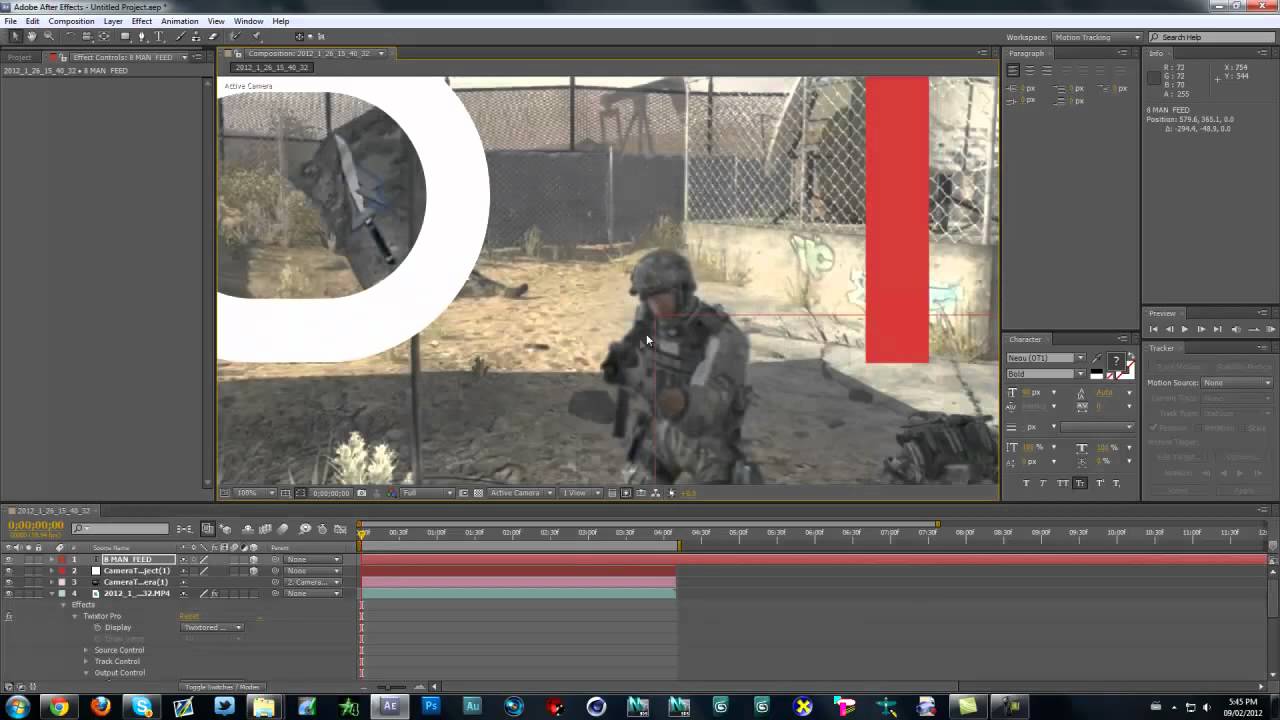
Task: Click the 2012_1_26_15_40_32 composition breadcrumb
Action: pos(272,67)
